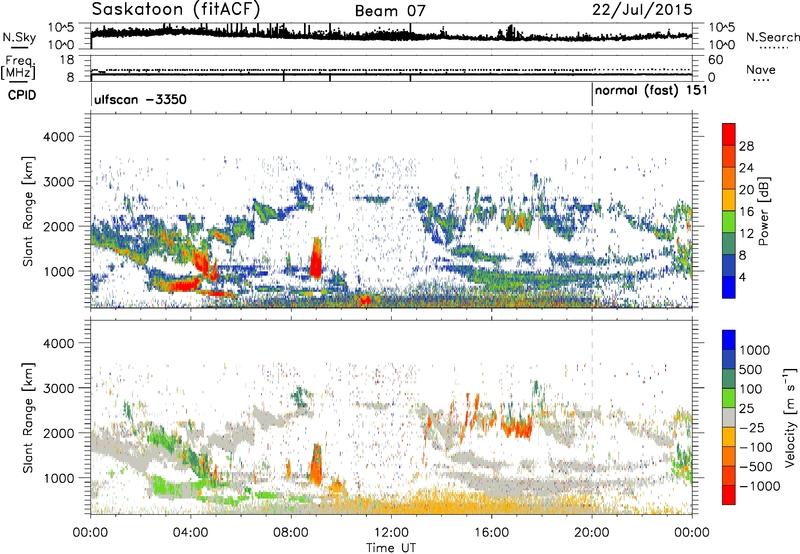Click the 'Nave' legend label
This screenshot has height=554, width=800.
761,70
